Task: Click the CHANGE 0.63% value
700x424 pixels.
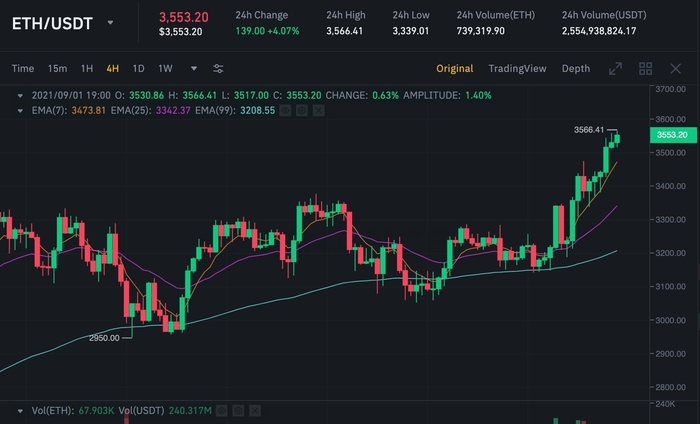Action: (385, 96)
